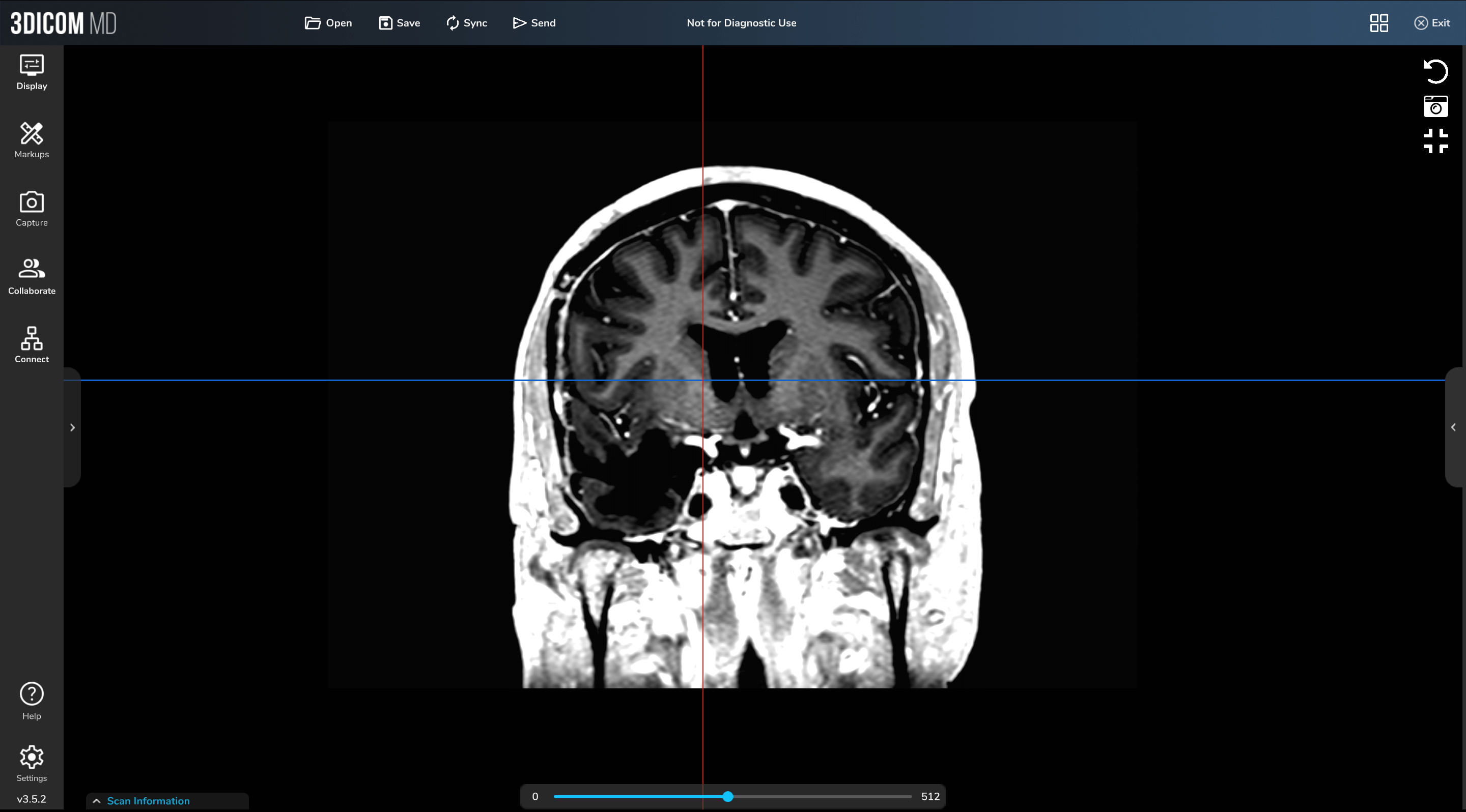Open the Help section
This screenshot has height=812, width=1466.
click(32, 701)
